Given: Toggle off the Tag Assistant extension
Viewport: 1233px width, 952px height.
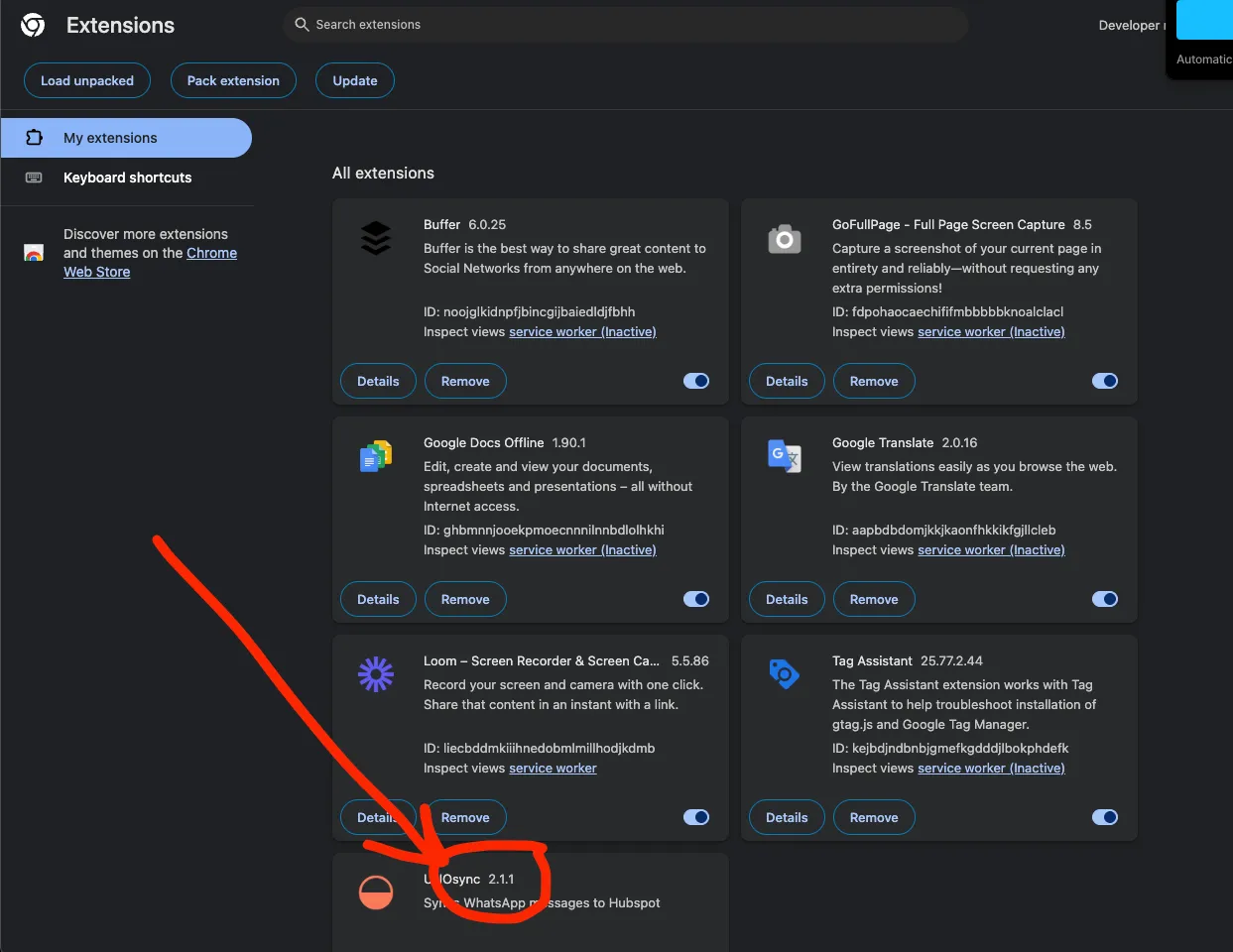Looking at the screenshot, I should pyautogui.click(x=1105, y=817).
